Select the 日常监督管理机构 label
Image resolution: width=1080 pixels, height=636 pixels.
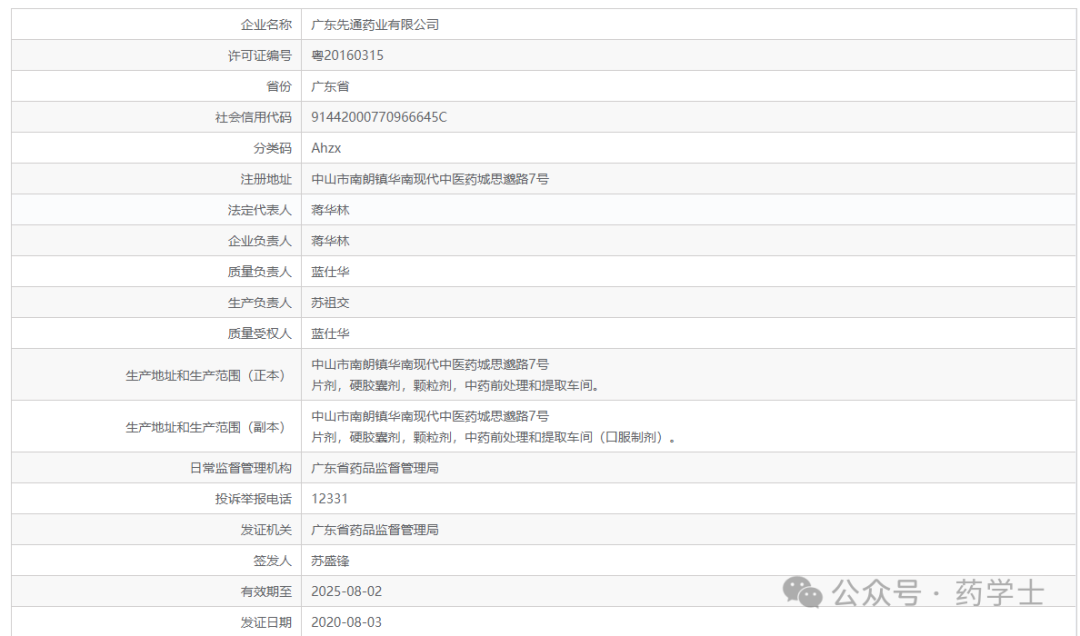pyautogui.click(x=240, y=469)
